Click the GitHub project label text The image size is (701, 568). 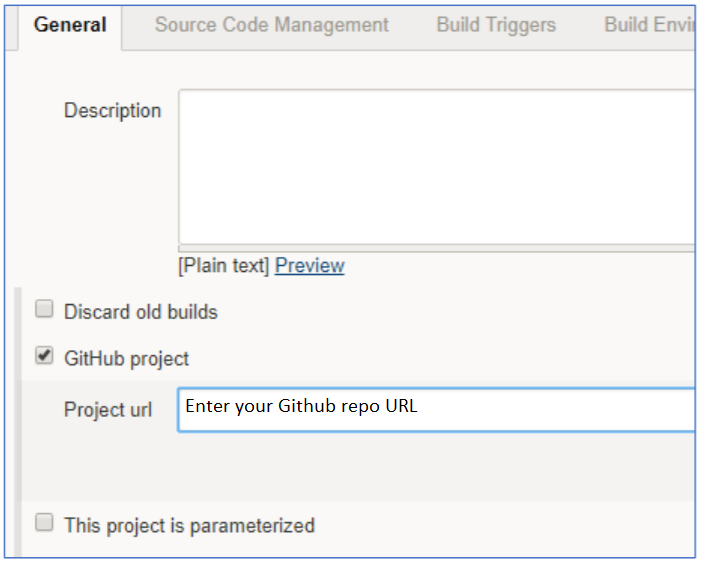coord(127,359)
